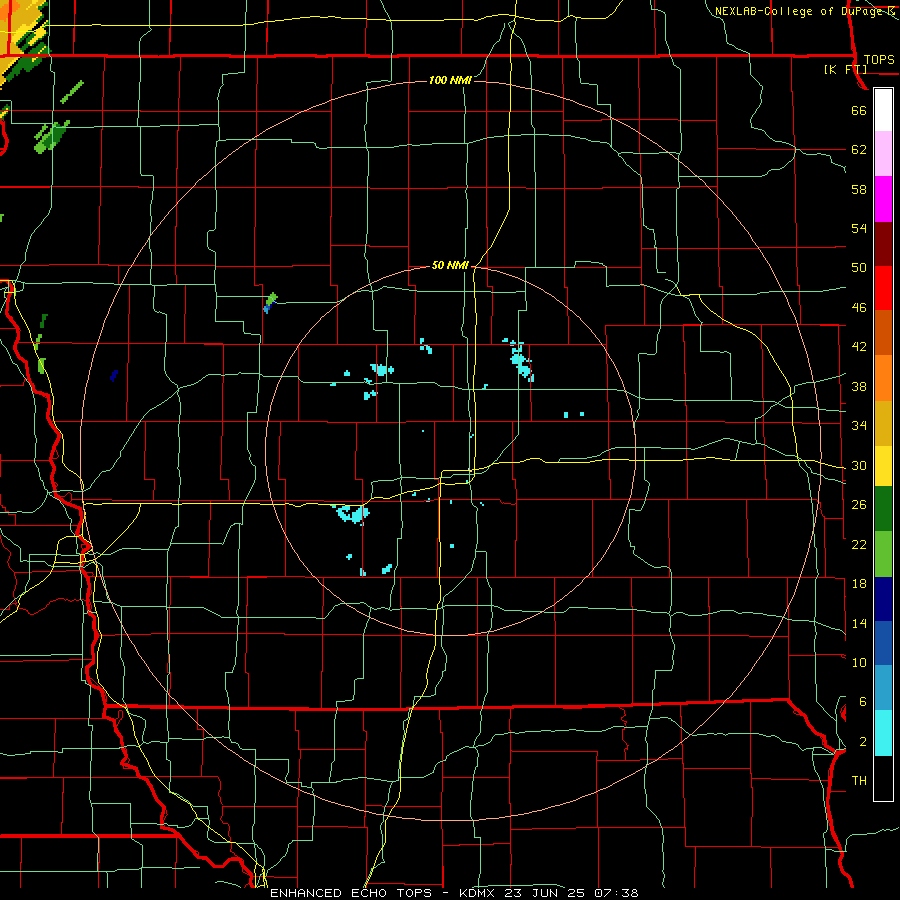Click the 58 value on the scale

(x=859, y=189)
